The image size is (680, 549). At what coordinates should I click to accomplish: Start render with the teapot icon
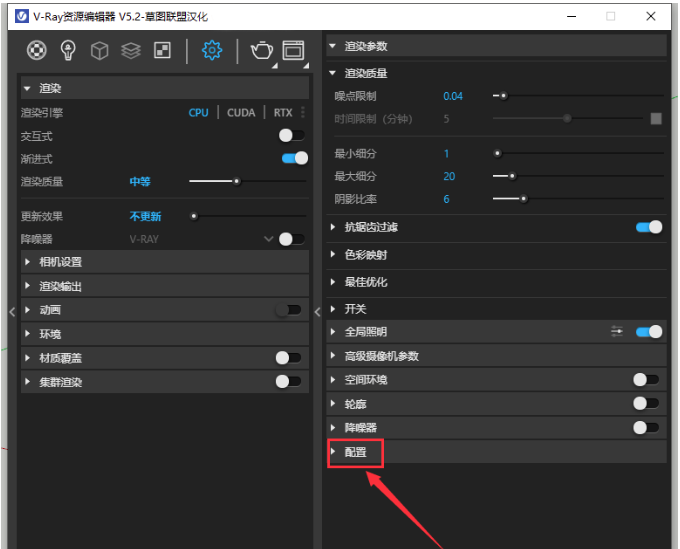coord(262,50)
